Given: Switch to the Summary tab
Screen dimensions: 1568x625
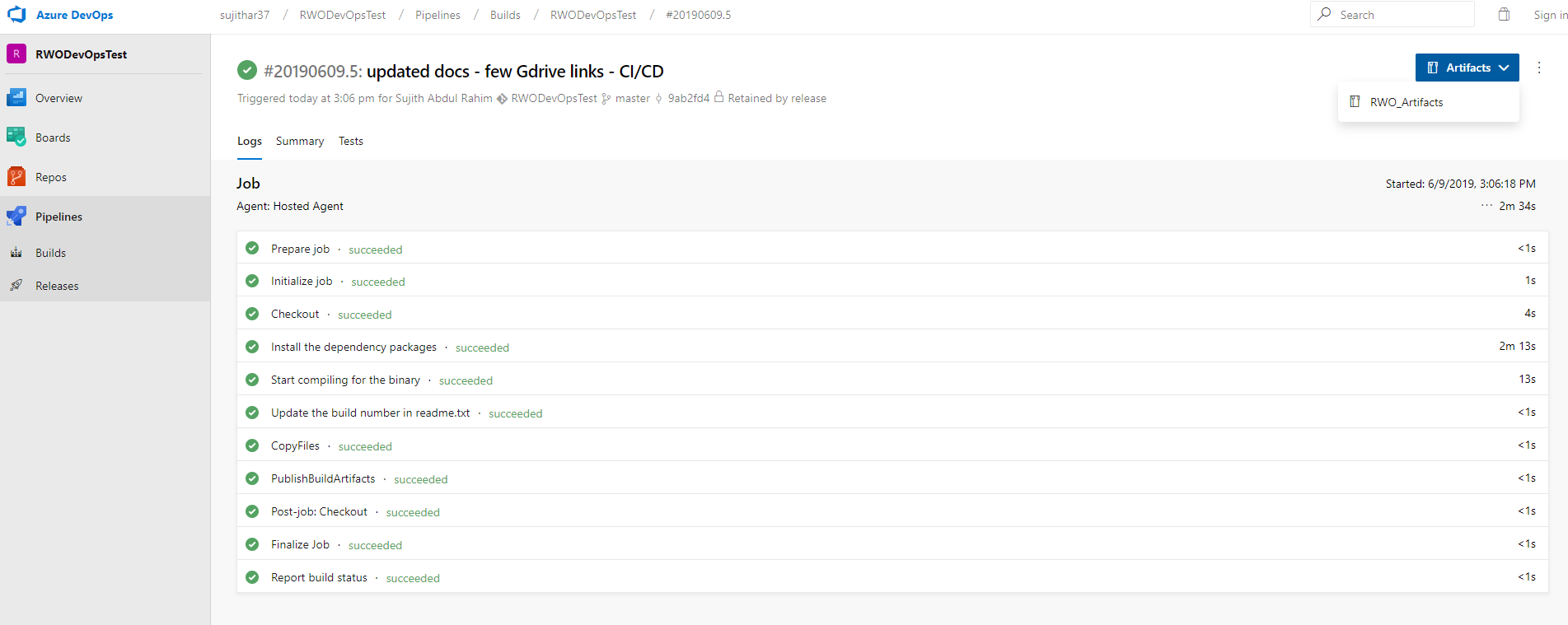Looking at the screenshot, I should click(x=300, y=141).
